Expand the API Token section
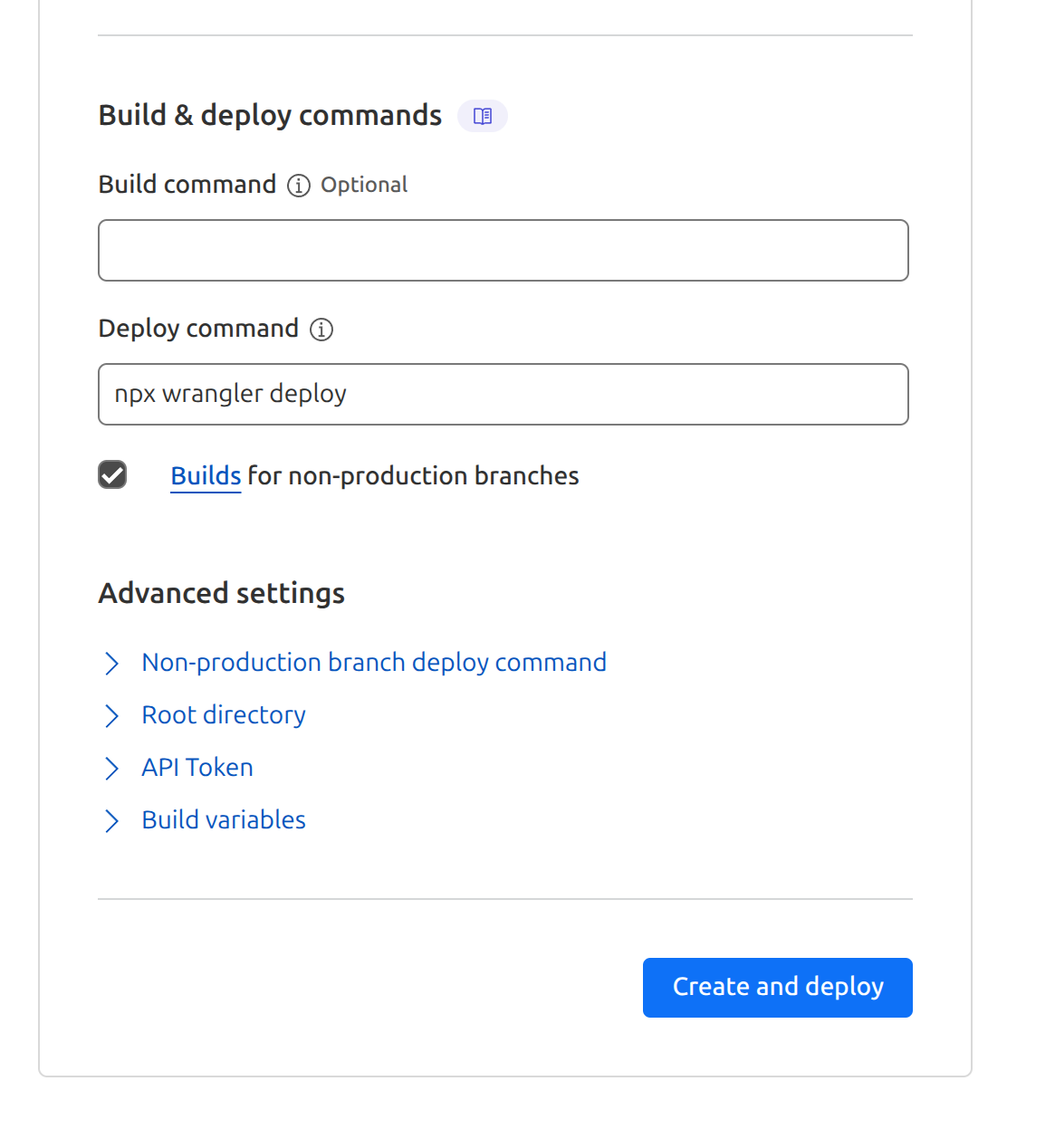The height and width of the screenshot is (1148, 1055). [197, 768]
